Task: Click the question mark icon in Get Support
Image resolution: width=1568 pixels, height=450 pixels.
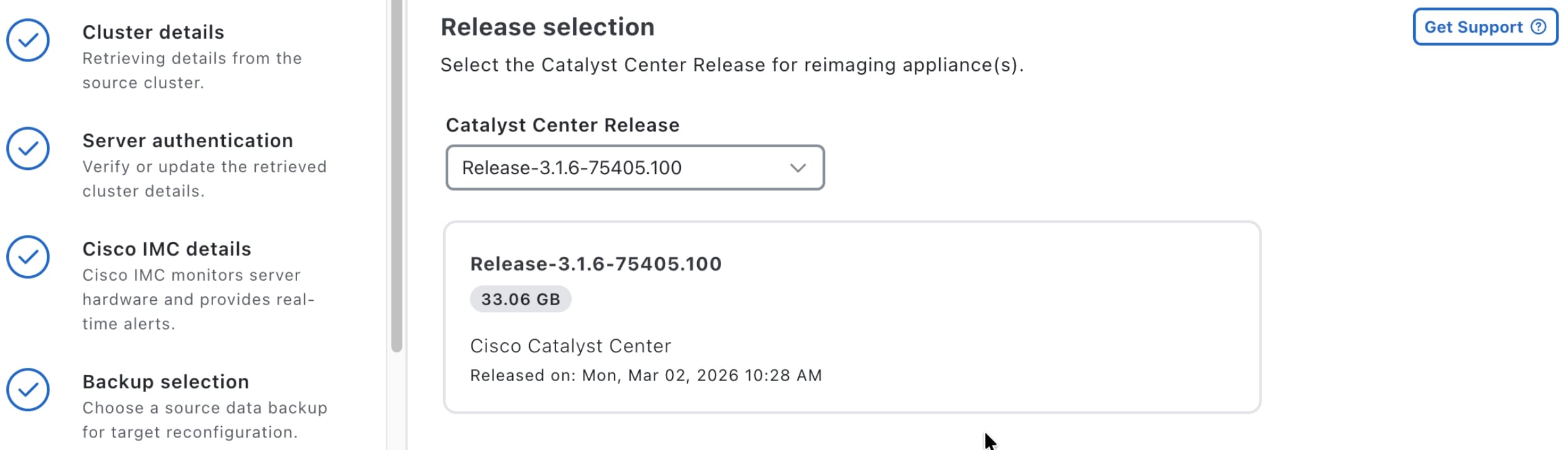Action: coord(1539,27)
